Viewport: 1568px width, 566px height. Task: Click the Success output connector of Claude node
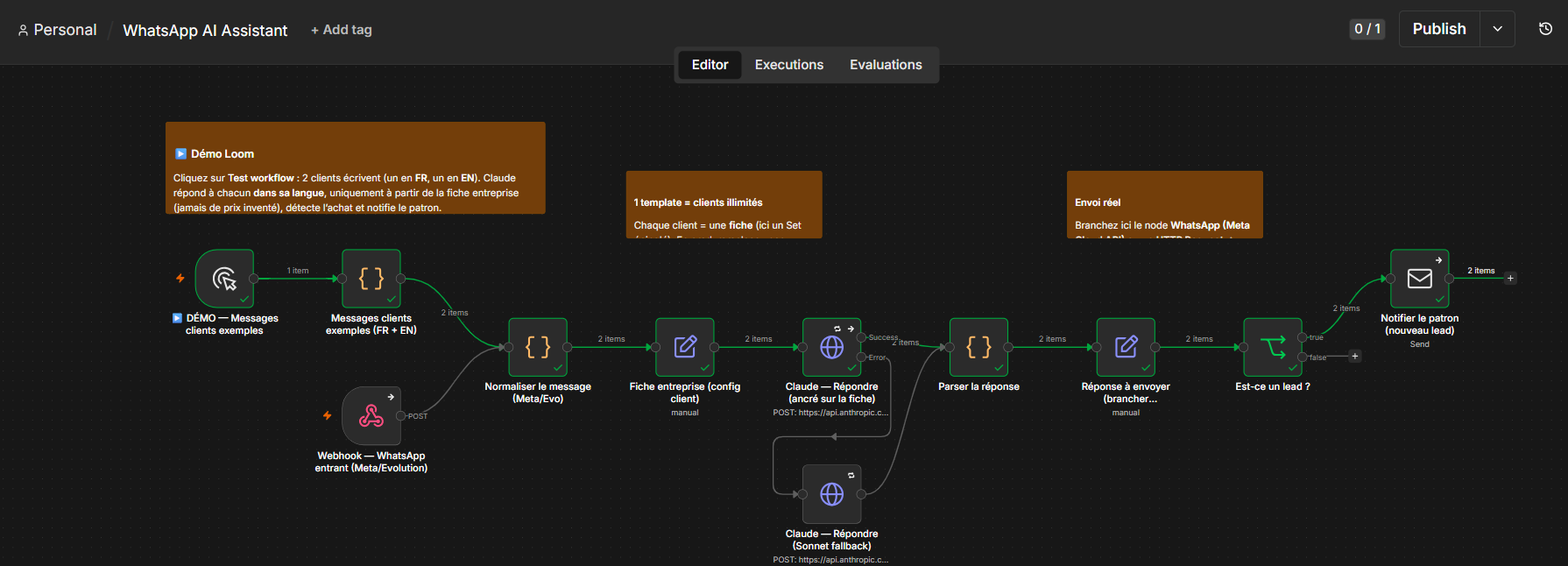(861, 337)
